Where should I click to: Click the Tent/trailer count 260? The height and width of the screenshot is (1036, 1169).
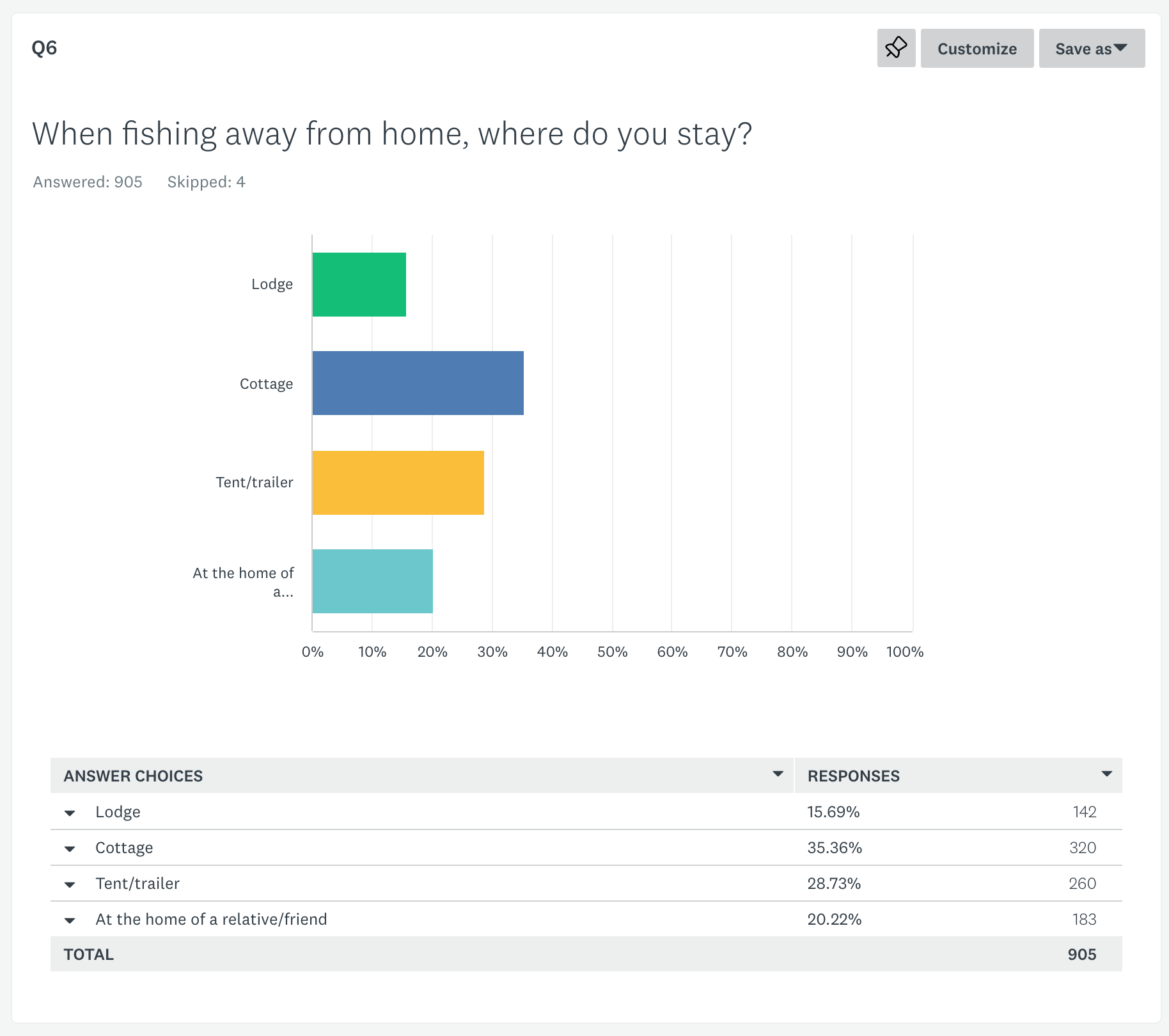pyautogui.click(x=1083, y=883)
